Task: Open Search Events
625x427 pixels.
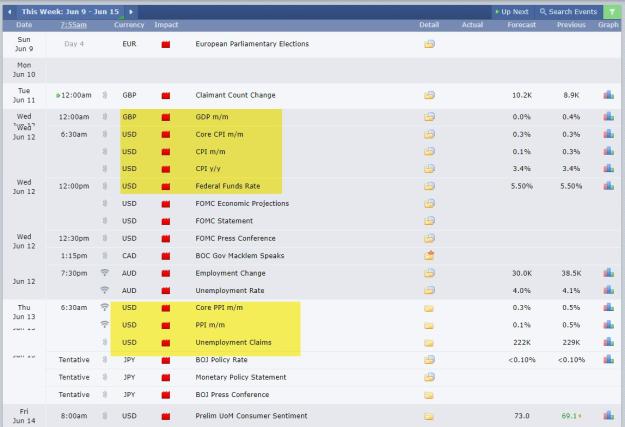Action: pos(569,12)
